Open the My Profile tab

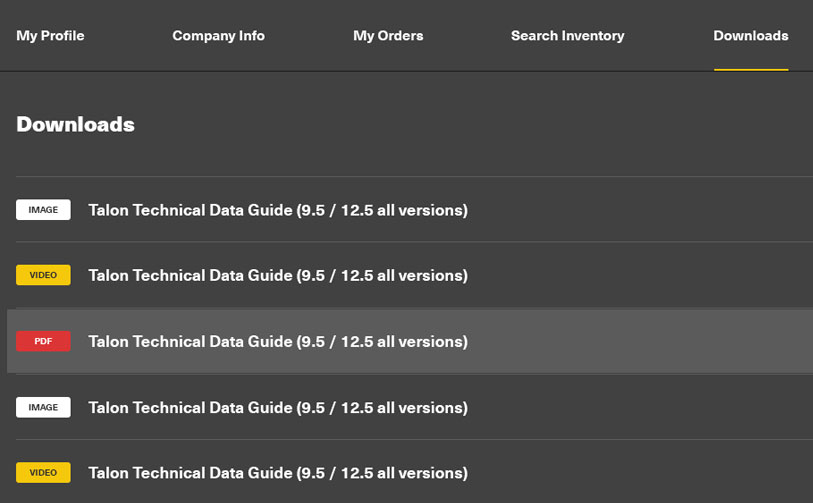[50, 36]
